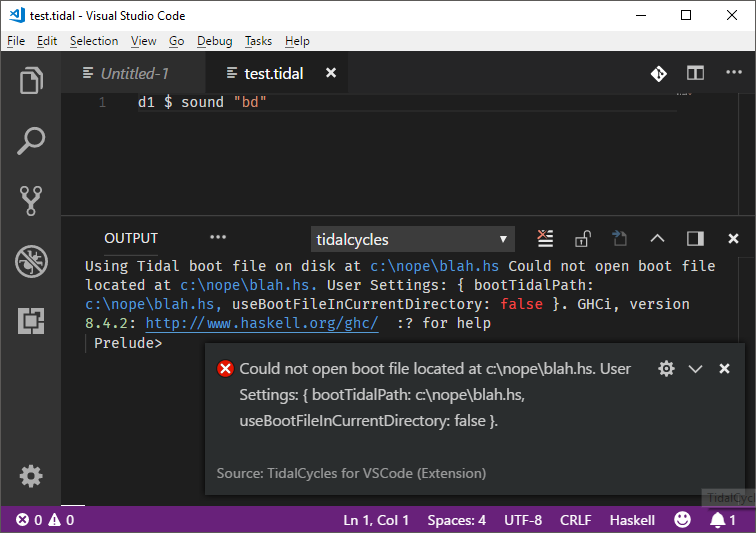Click 'Source: TidalCycles for VSCode (Extension)' text

[x=351, y=473]
